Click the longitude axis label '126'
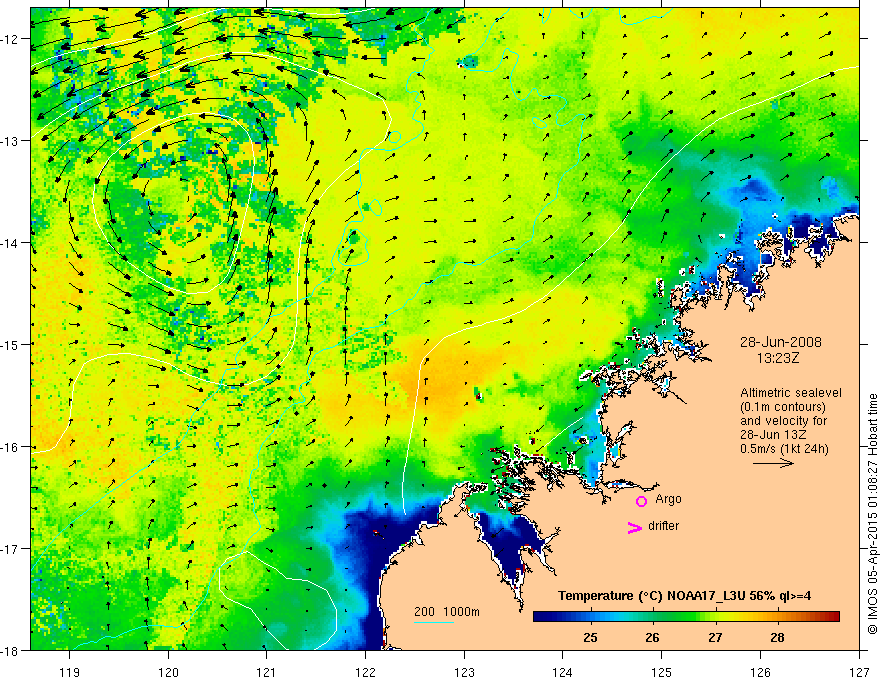The image size is (880, 680). pos(760,672)
